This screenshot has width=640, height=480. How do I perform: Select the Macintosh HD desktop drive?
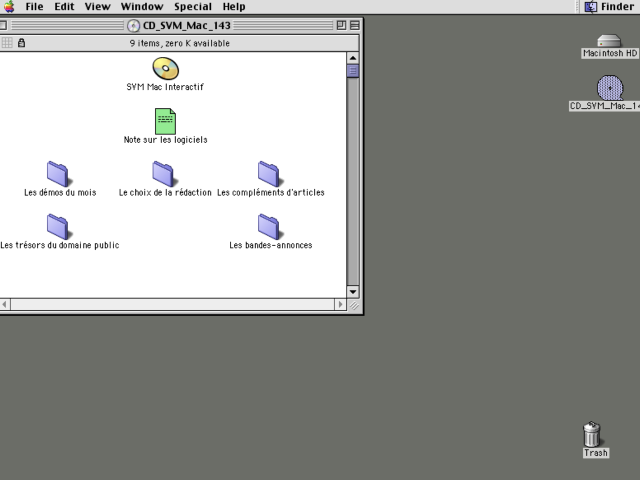coord(609,40)
